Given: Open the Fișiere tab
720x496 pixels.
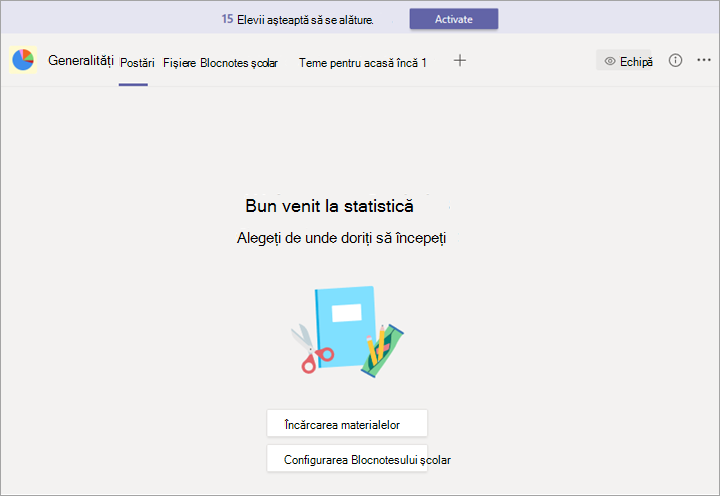Looking at the screenshot, I should coord(180,62).
